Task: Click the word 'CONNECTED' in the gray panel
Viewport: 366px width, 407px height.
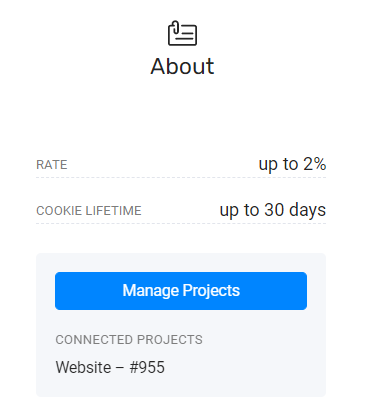Action: [94, 340]
